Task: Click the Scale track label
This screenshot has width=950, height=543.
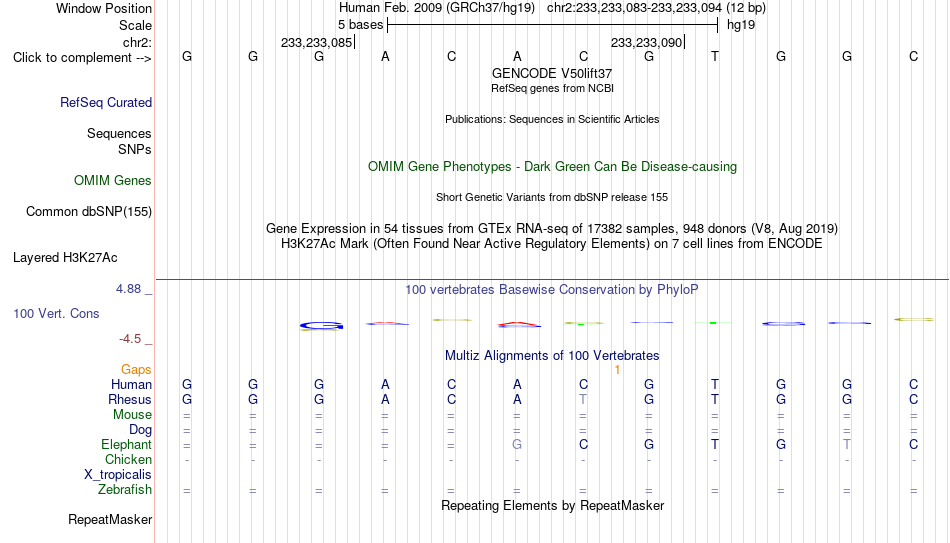Action: 135,25
